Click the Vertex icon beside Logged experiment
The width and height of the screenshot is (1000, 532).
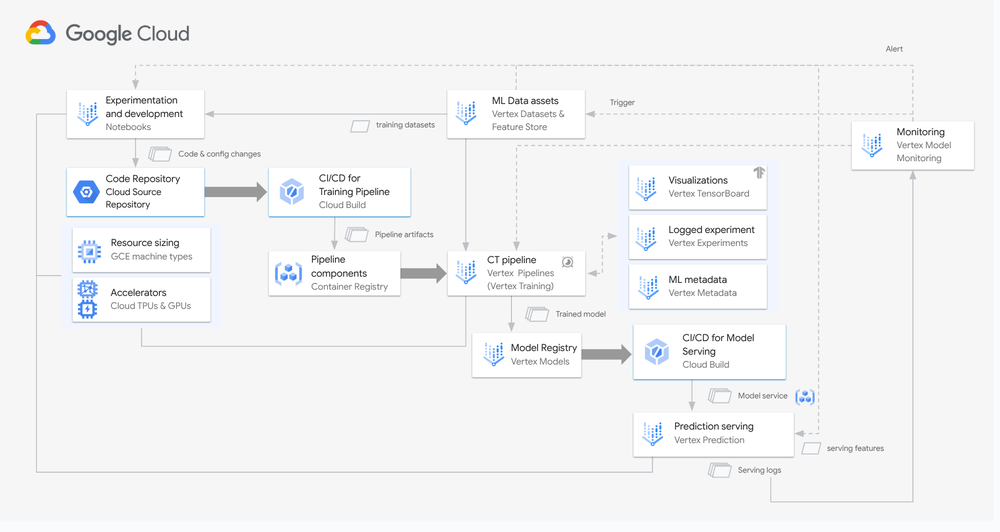tap(646, 239)
